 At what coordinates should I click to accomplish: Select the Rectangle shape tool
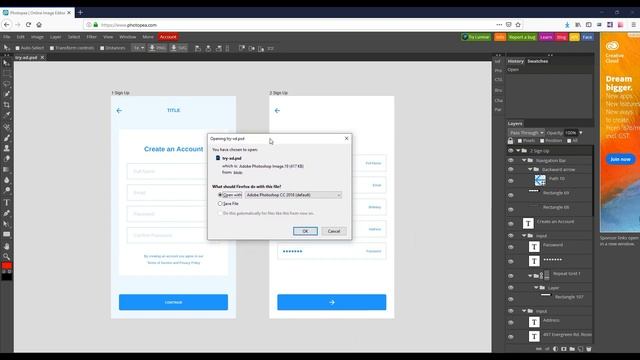[6, 234]
